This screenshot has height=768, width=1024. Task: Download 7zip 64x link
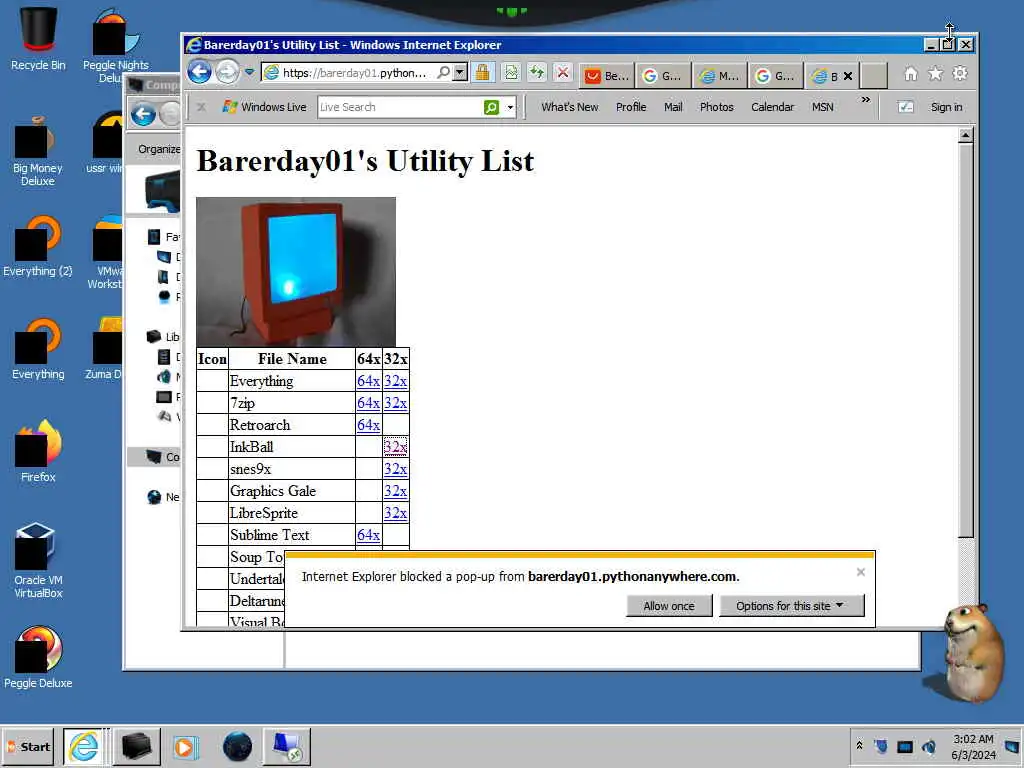(368, 403)
